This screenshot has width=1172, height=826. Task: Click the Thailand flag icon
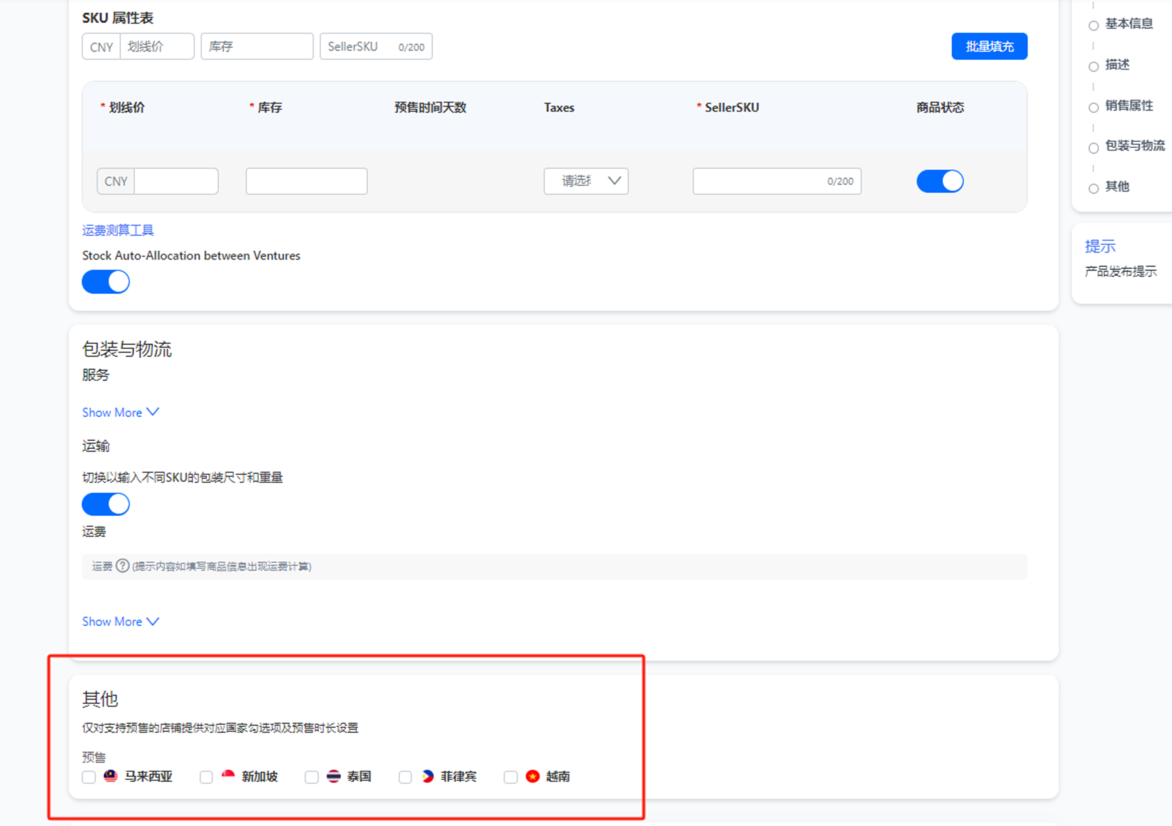334,776
